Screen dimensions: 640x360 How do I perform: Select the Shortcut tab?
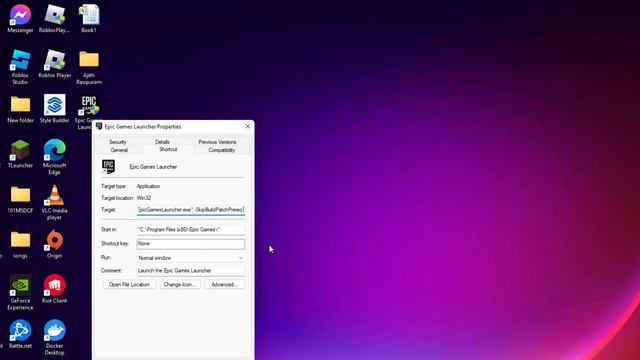168,149
